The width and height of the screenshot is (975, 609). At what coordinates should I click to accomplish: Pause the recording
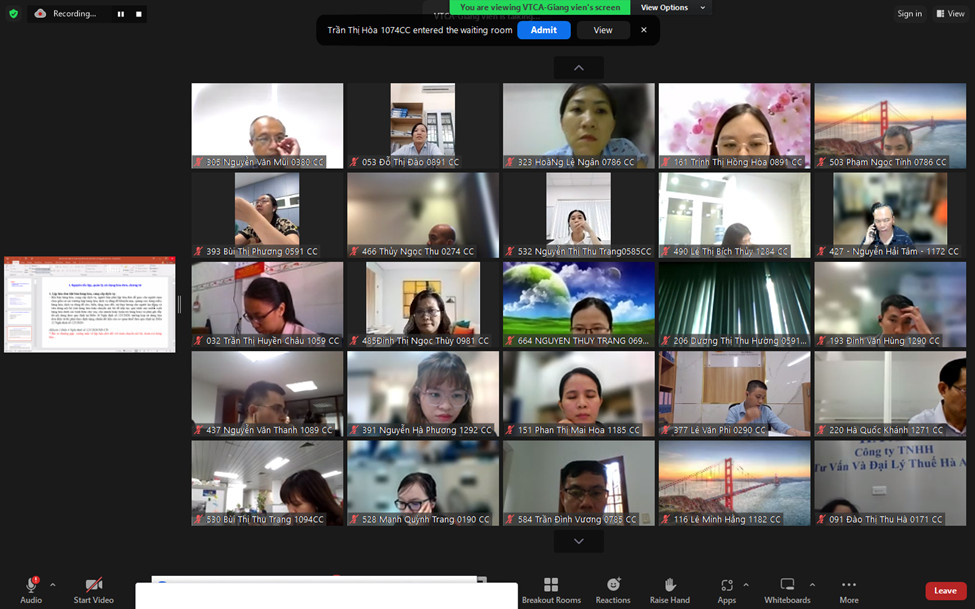click(x=121, y=14)
